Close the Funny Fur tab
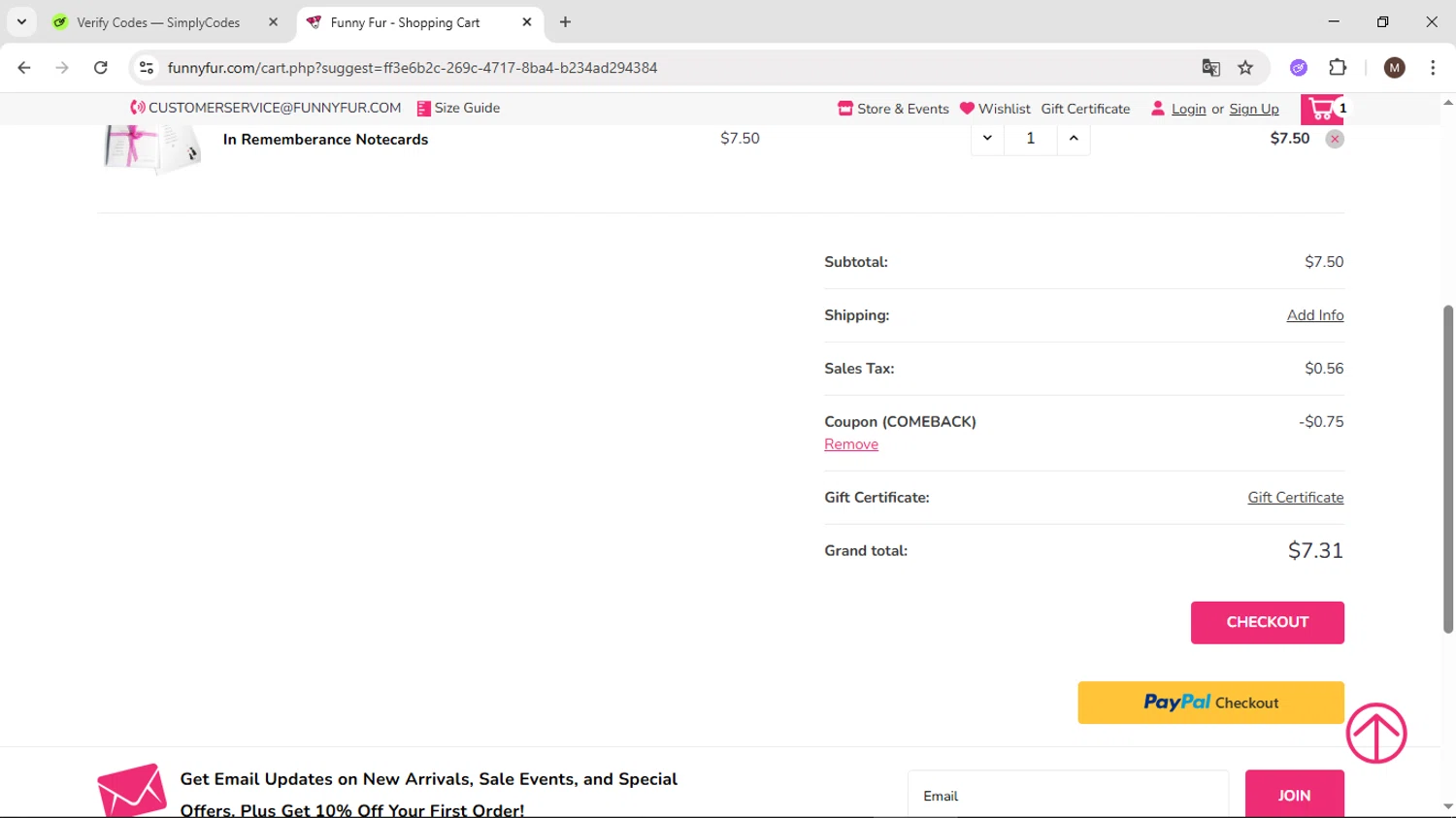 (527, 22)
